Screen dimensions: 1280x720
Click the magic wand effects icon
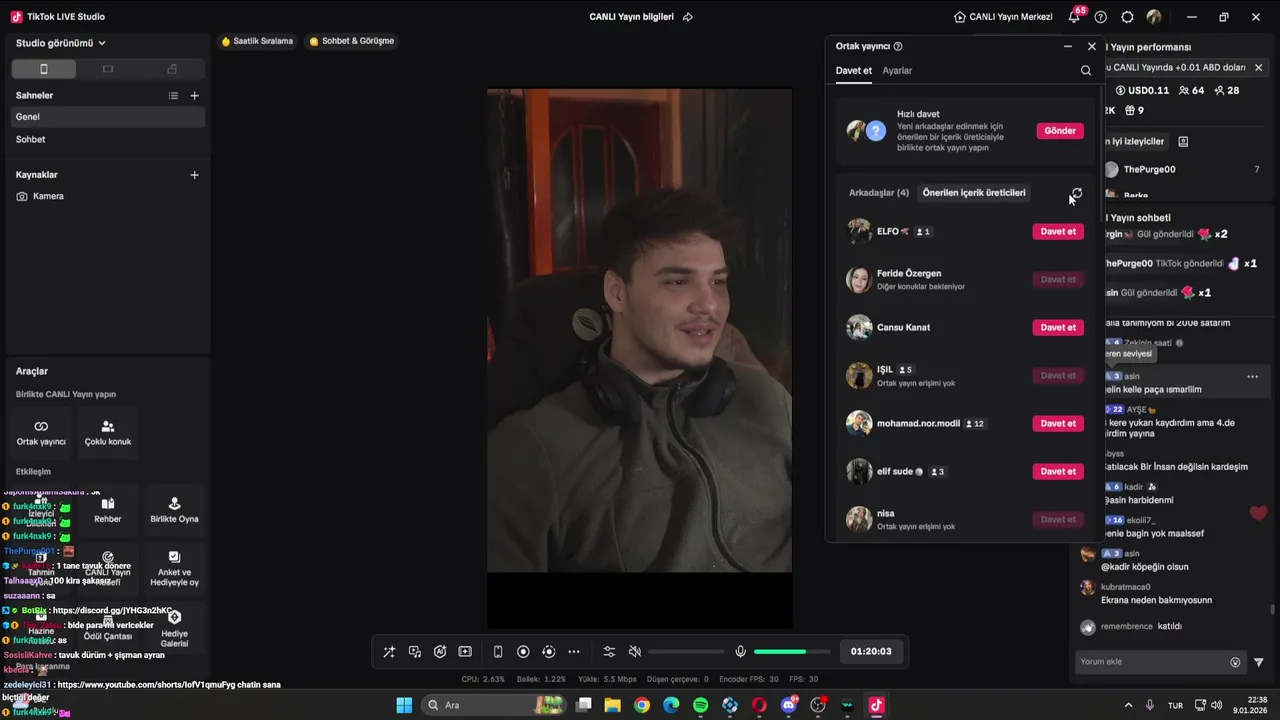(389, 651)
